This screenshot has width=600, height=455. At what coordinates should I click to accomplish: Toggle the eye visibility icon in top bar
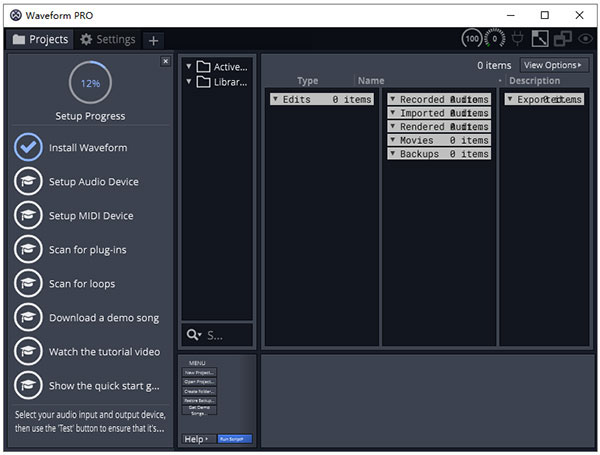pos(585,39)
